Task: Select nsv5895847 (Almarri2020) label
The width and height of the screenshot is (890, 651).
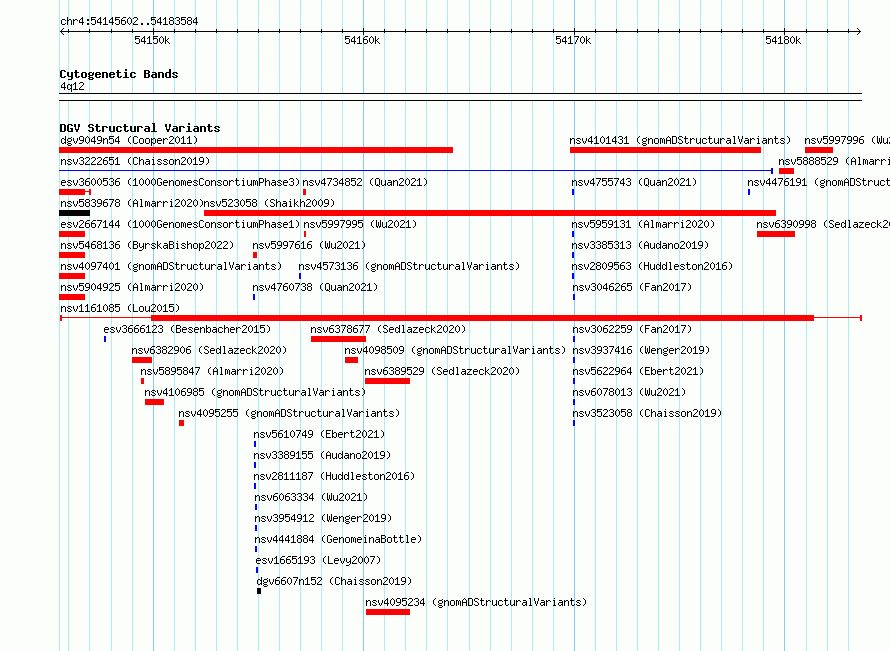Action: 212,371
